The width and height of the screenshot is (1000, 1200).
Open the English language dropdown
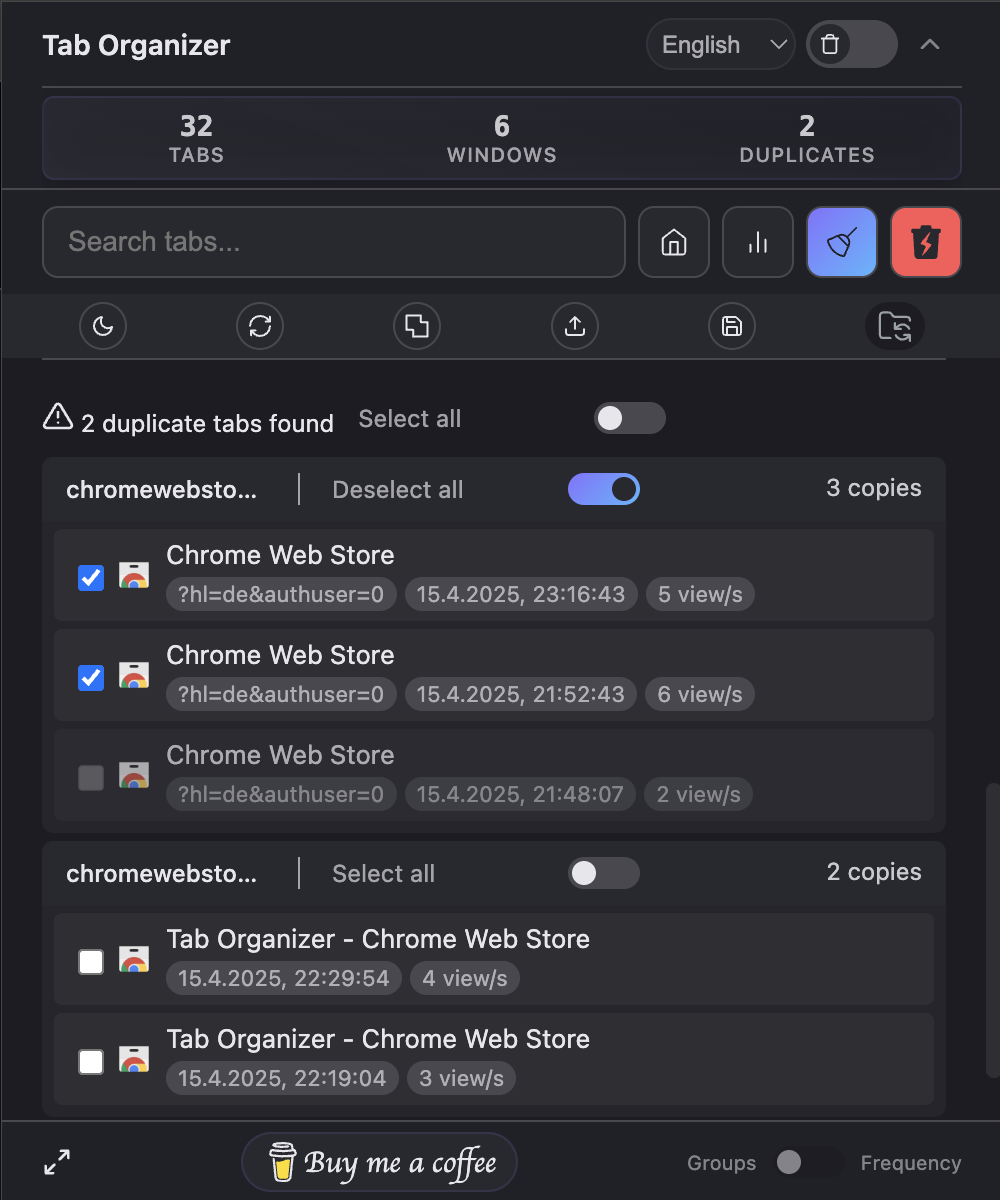tap(721, 44)
